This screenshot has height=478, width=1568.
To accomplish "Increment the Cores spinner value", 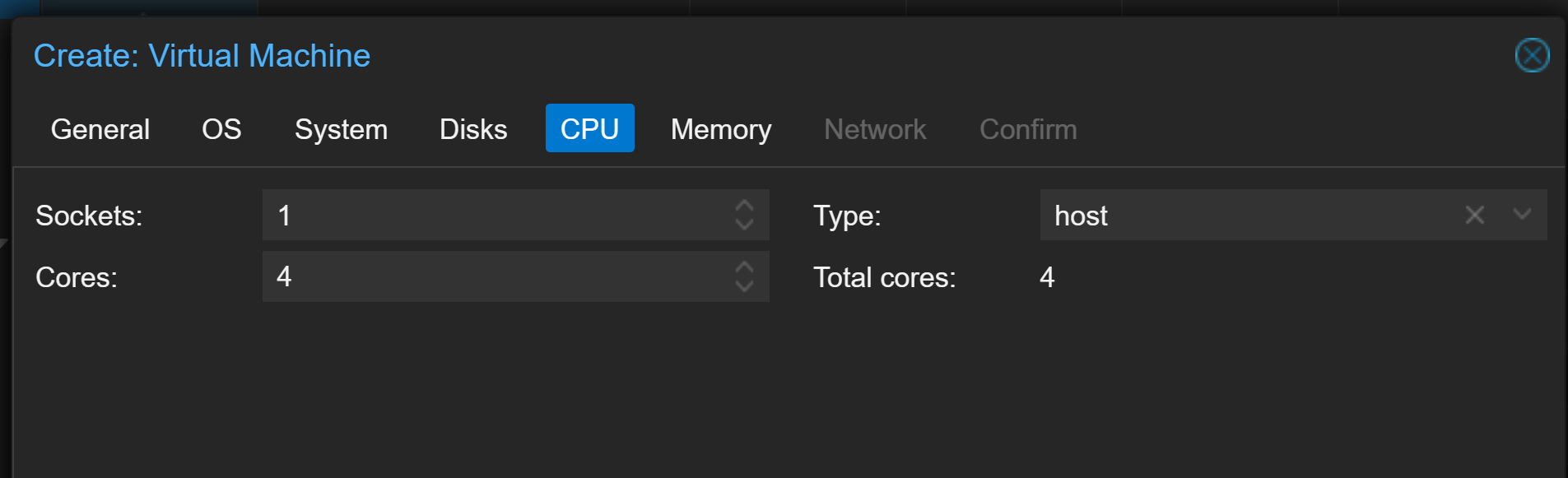I will pos(744,267).
